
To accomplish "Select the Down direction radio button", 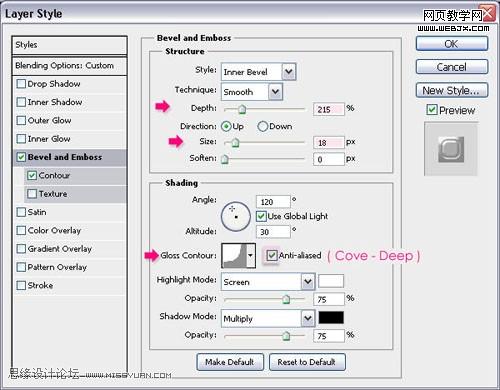I will [263, 126].
